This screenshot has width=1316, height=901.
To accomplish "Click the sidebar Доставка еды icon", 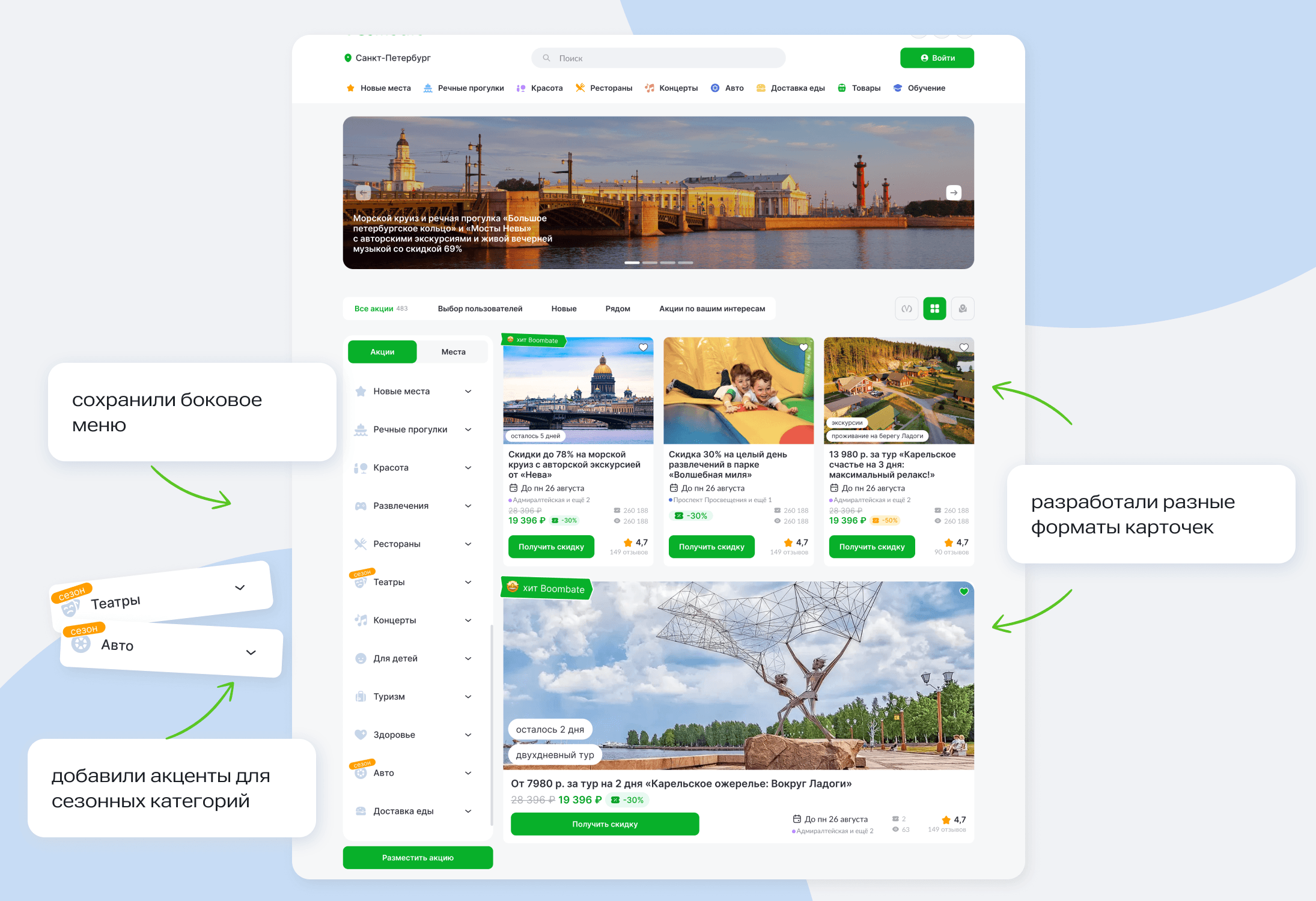I will pos(361,811).
